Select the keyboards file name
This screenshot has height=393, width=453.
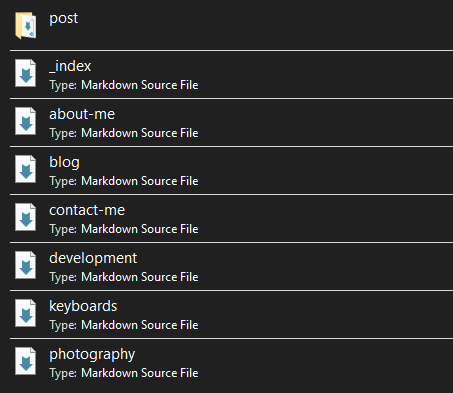tap(83, 306)
